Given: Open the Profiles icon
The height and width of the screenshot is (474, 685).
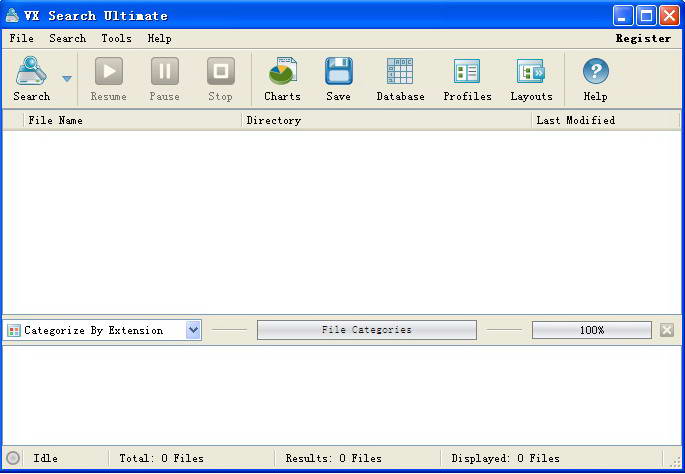Looking at the screenshot, I should pos(467,71).
